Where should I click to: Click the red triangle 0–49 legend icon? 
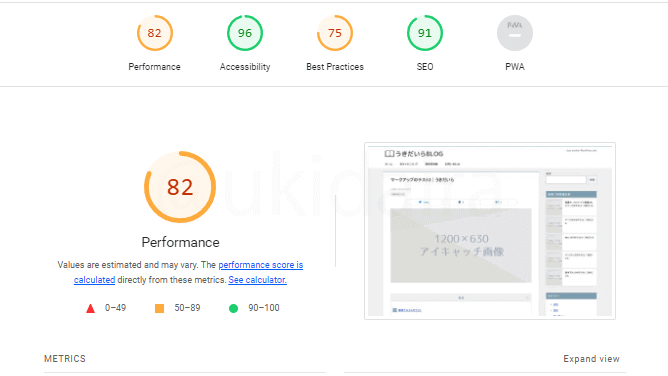click(x=90, y=308)
